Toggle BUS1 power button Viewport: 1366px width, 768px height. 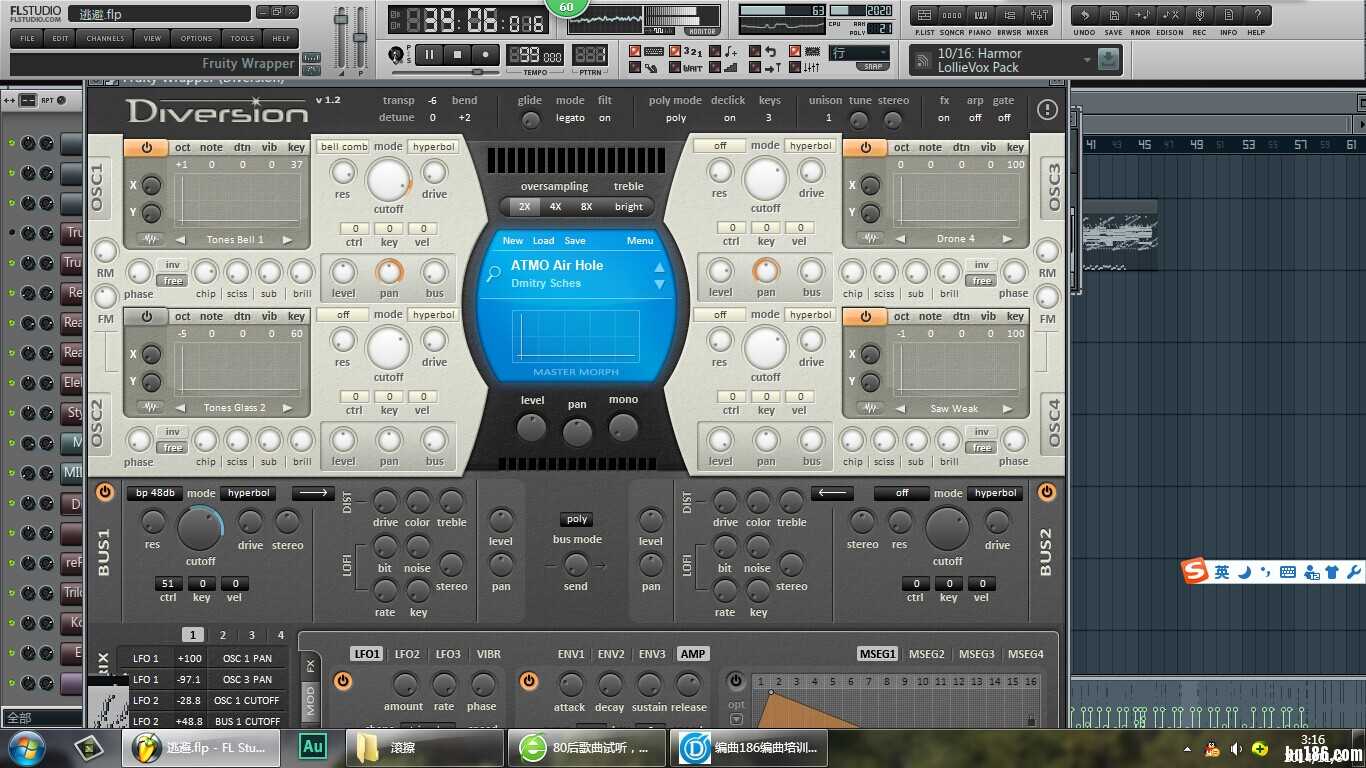(105, 492)
